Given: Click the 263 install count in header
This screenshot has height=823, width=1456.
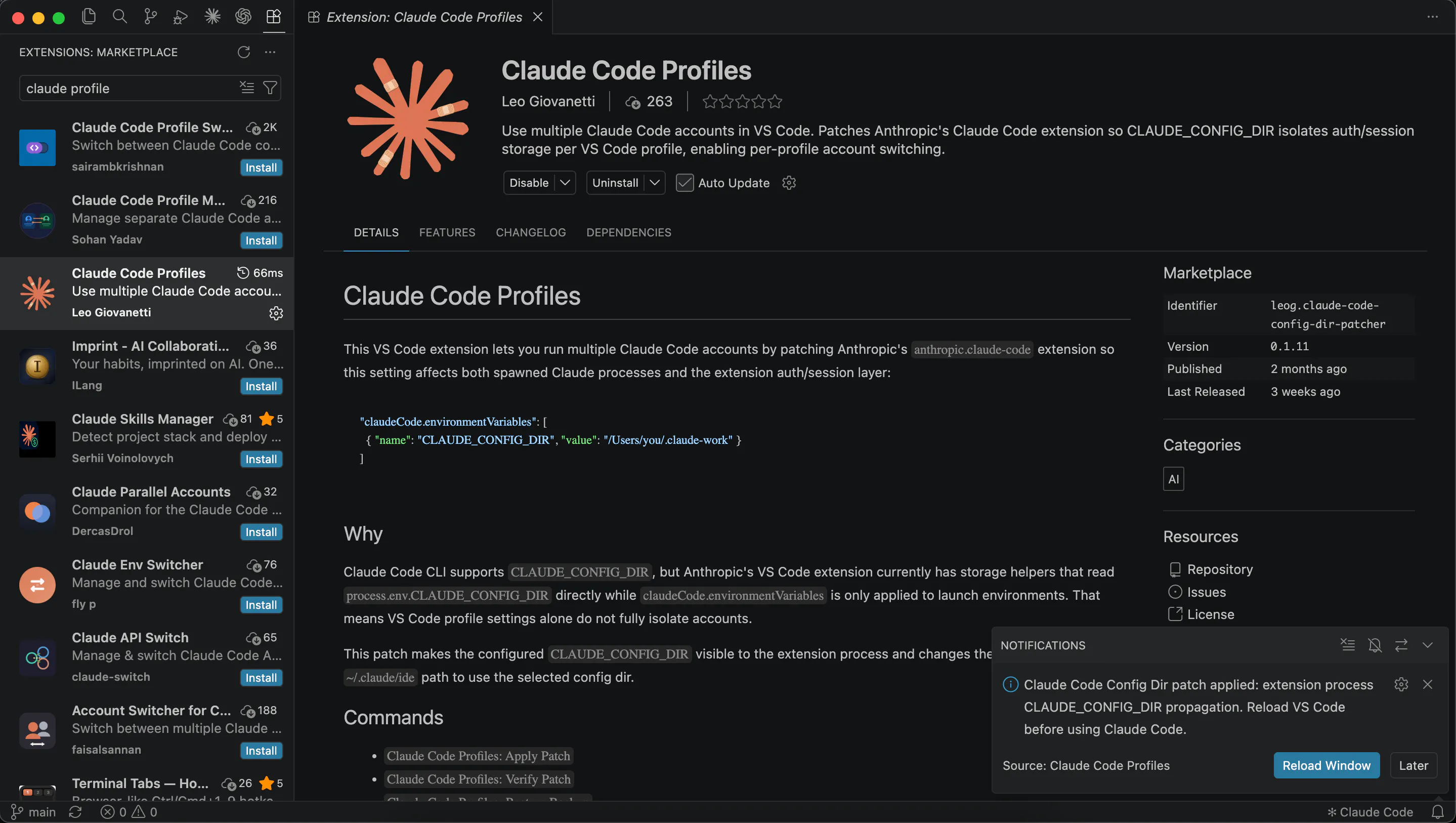Looking at the screenshot, I should [650, 101].
